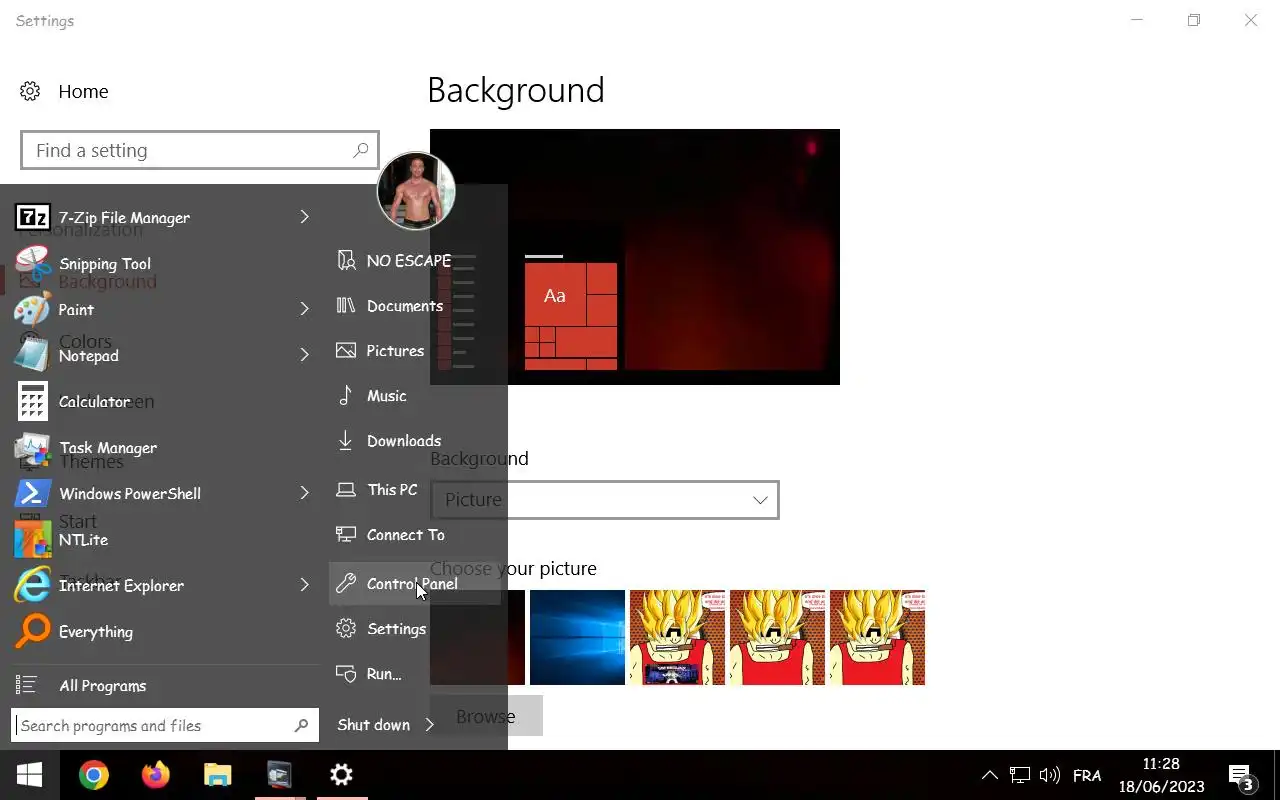1280x800 pixels.
Task: Click the Browse button
Action: tap(486, 716)
